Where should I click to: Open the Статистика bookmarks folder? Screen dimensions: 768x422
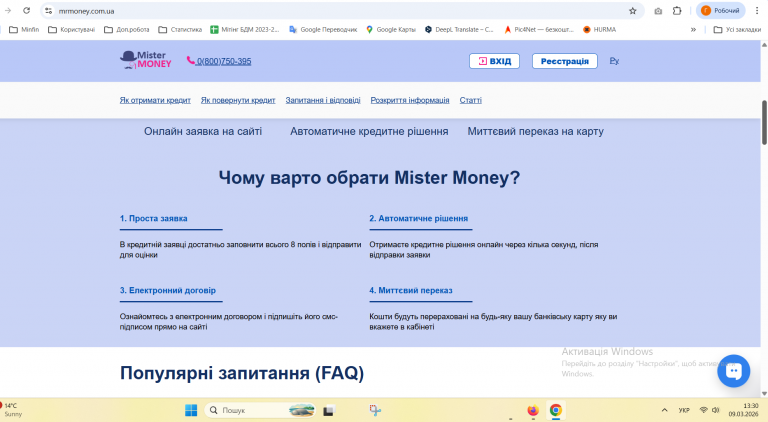tap(180, 29)
